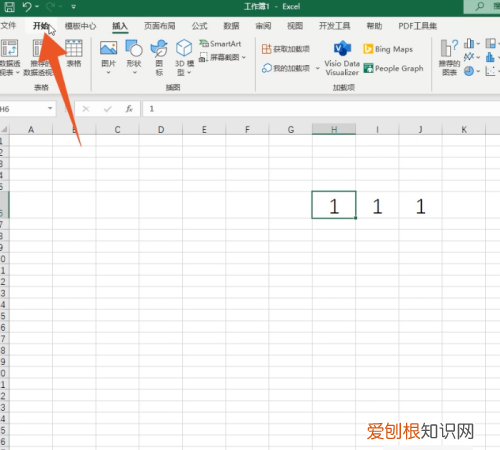The height and width of the screenshot is (450, 500).
Task: Select column C header
Action: (x=117, y=129)
